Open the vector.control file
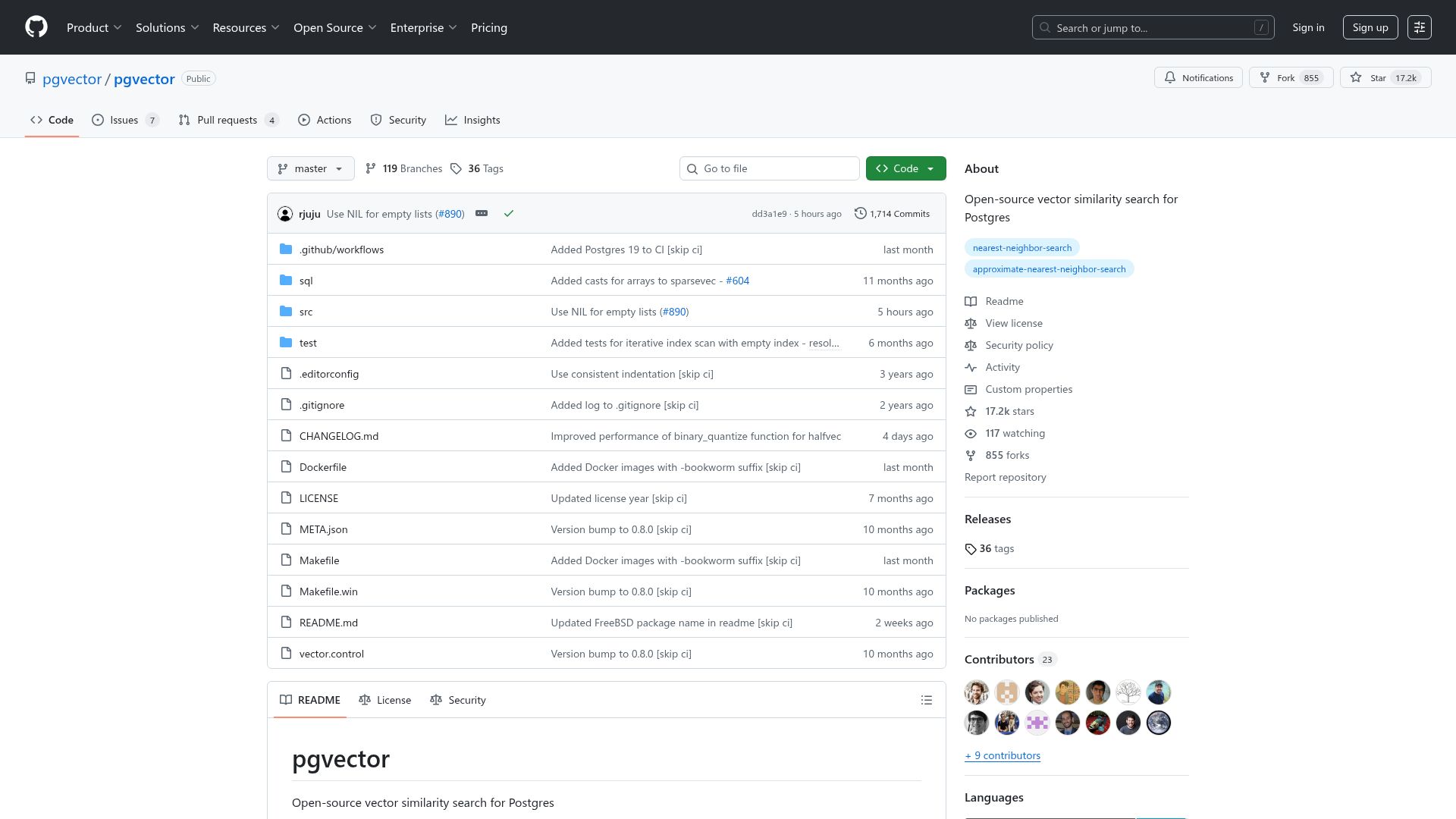 [331, 654]
